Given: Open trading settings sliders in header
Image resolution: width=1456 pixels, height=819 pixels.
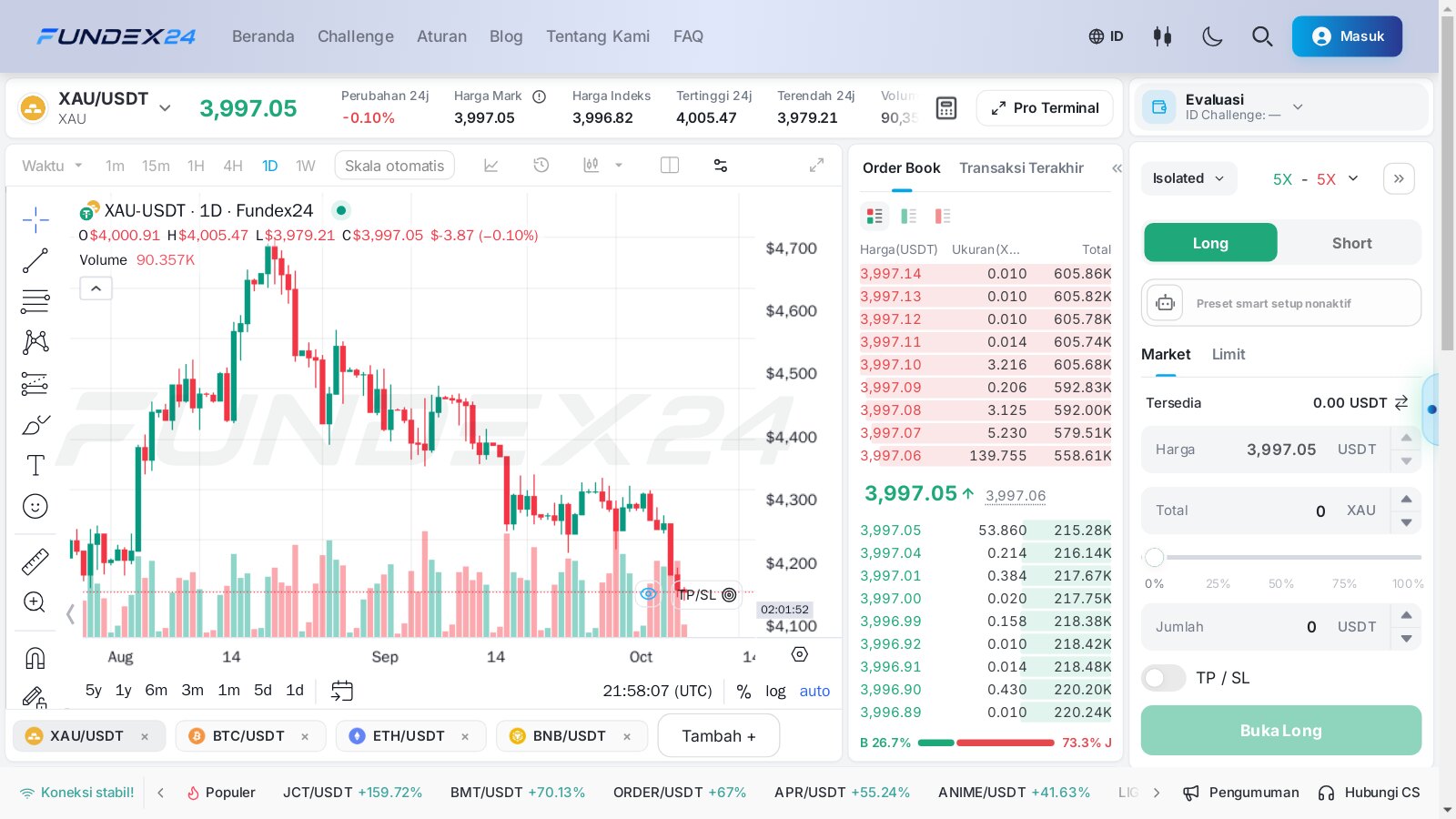Looking at the screenshot, I should pyautogui.click(x=1162, y=36).
